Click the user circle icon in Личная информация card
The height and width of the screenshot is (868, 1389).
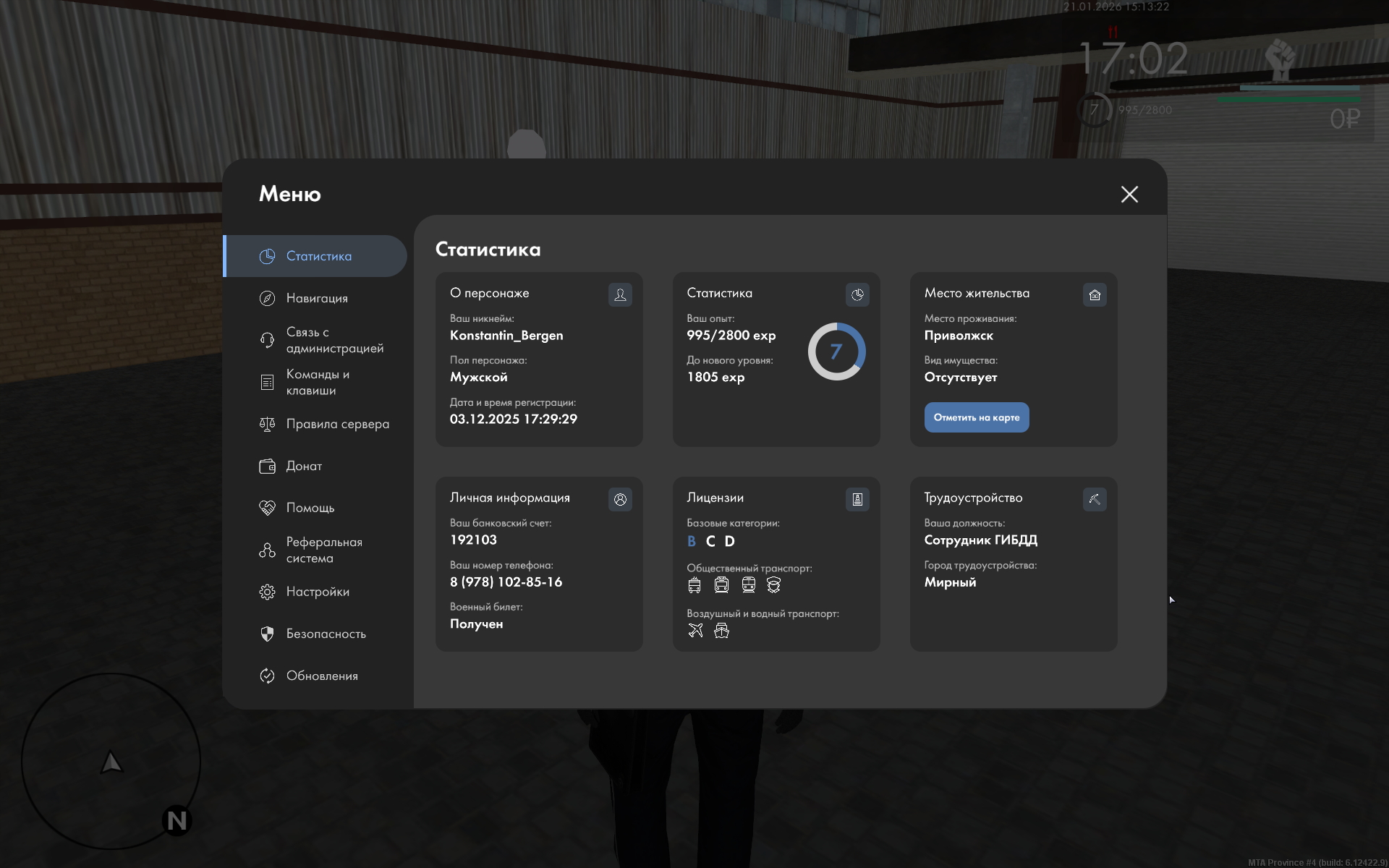click(620, 499)
